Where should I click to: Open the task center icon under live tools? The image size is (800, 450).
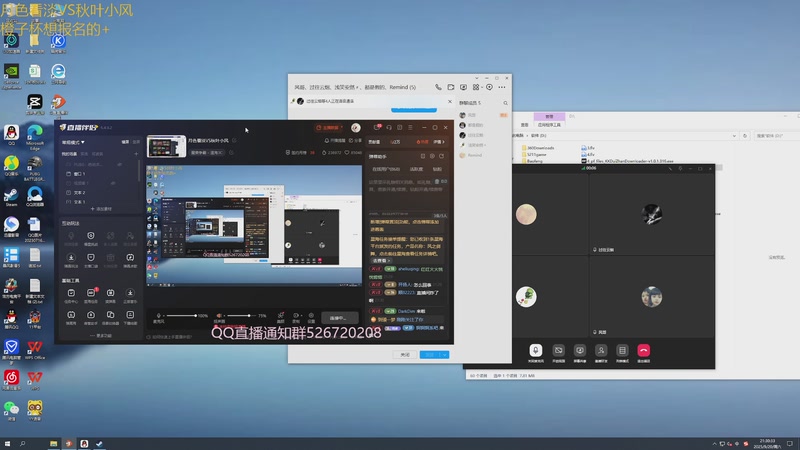coord(71,293)
